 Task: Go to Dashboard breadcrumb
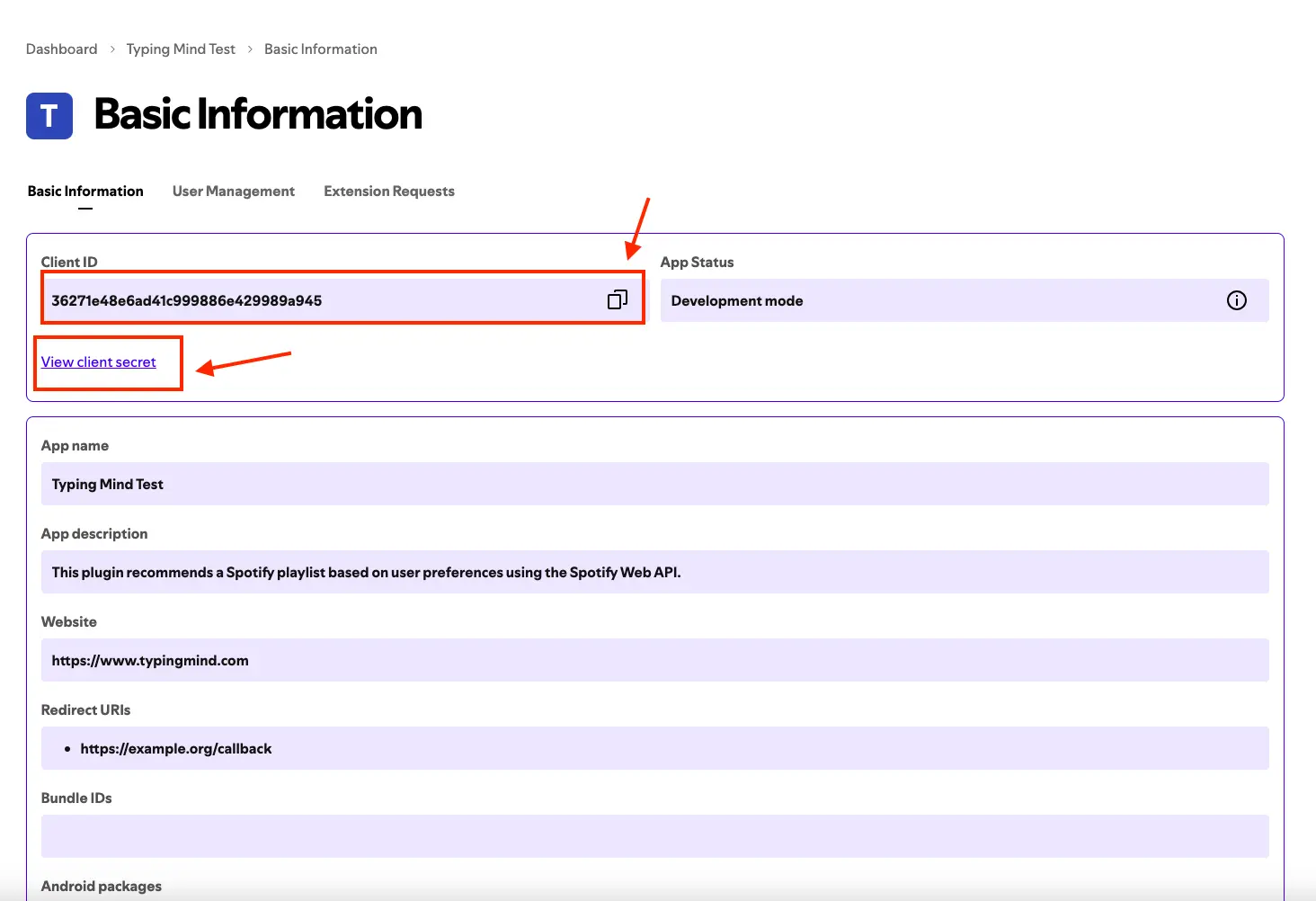(62, 49)
